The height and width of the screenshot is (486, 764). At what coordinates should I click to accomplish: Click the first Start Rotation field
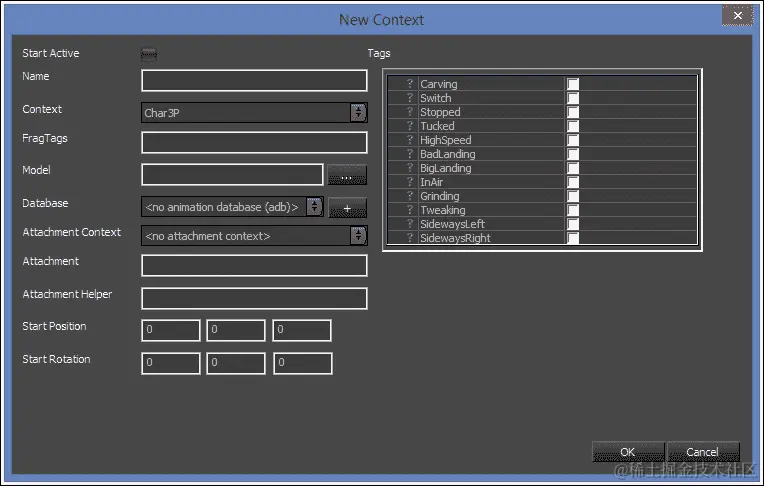point(171,363)
